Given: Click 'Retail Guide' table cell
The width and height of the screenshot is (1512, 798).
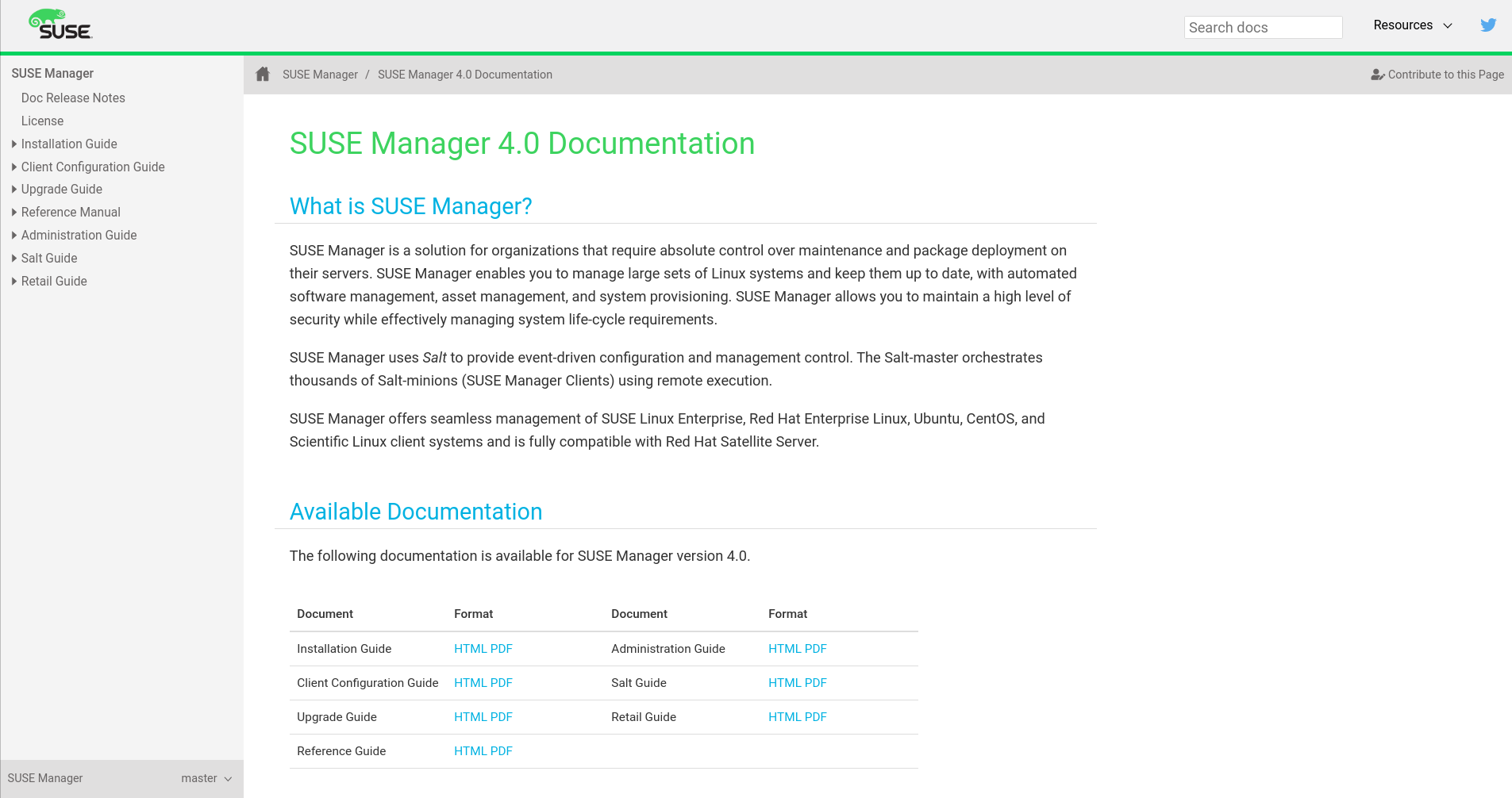Looking at the screenshot, I should [644, 717].
